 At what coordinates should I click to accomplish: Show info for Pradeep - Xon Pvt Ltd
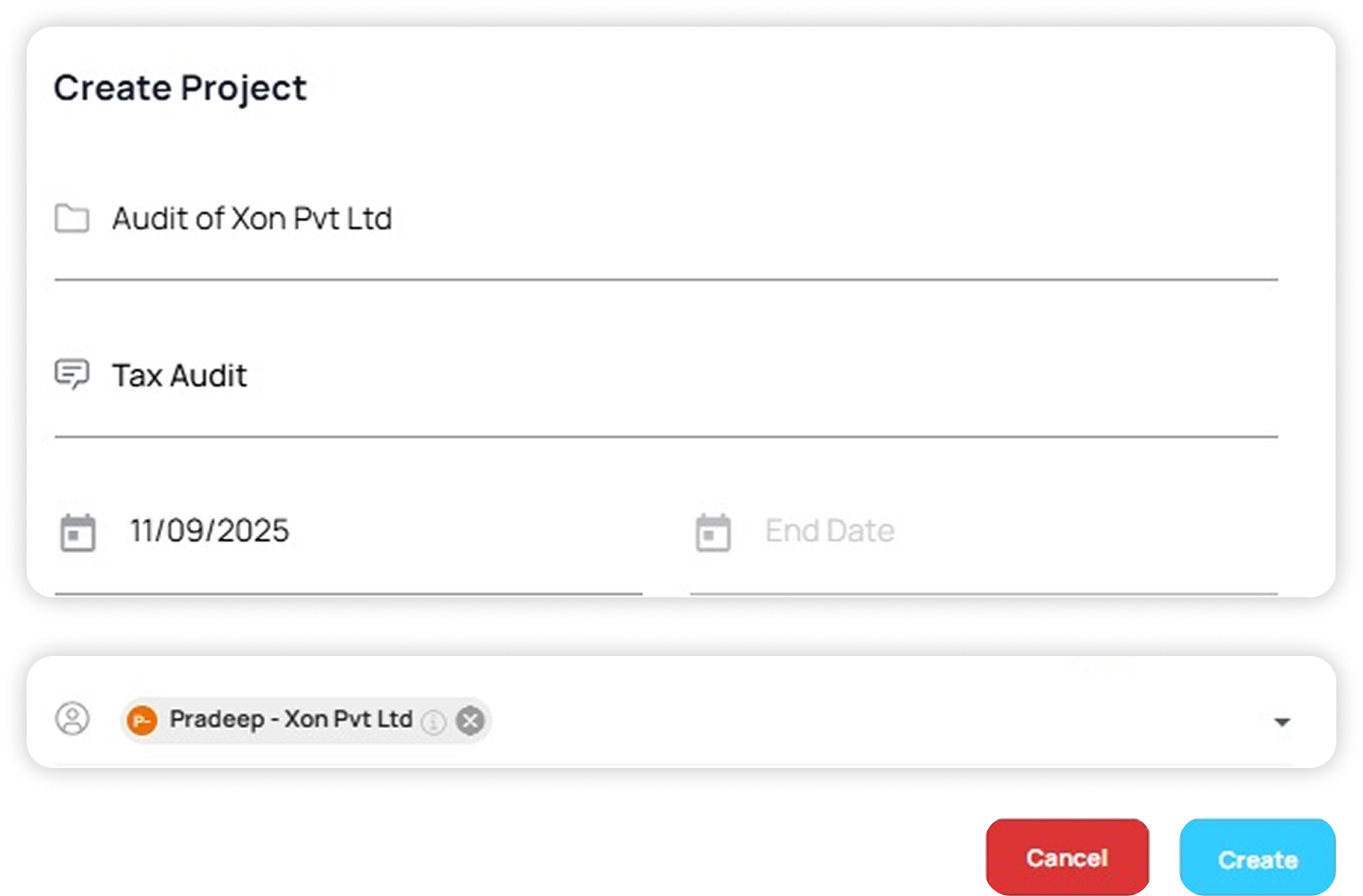point(433,721)
